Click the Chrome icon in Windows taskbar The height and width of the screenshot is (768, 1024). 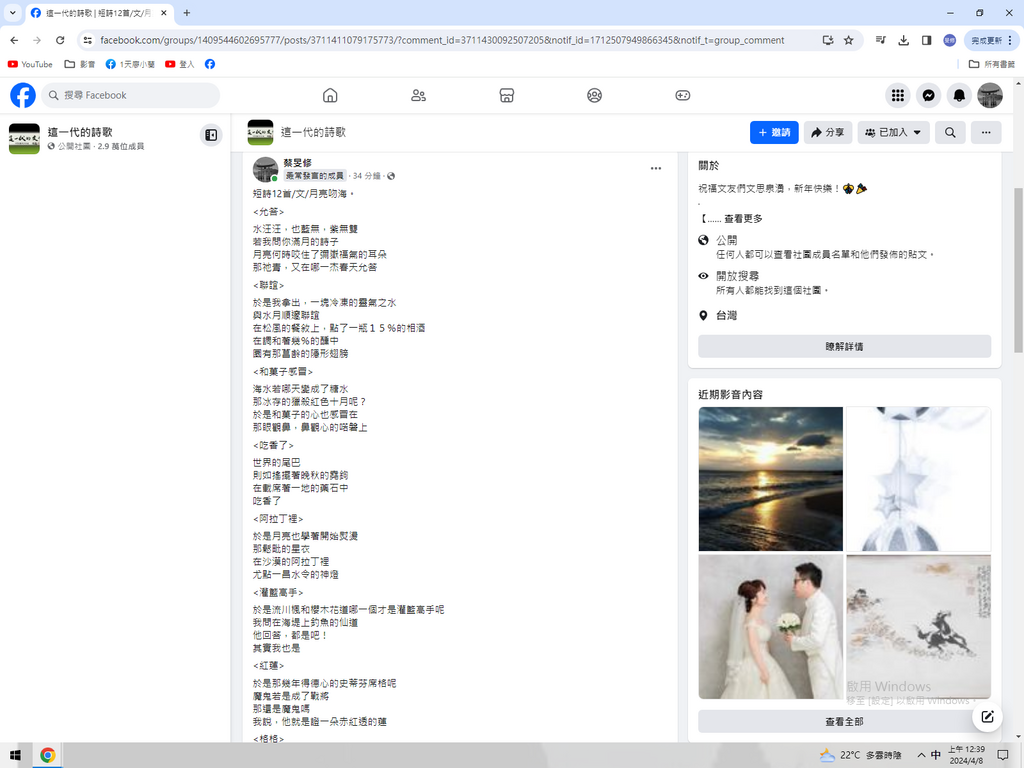47,755
